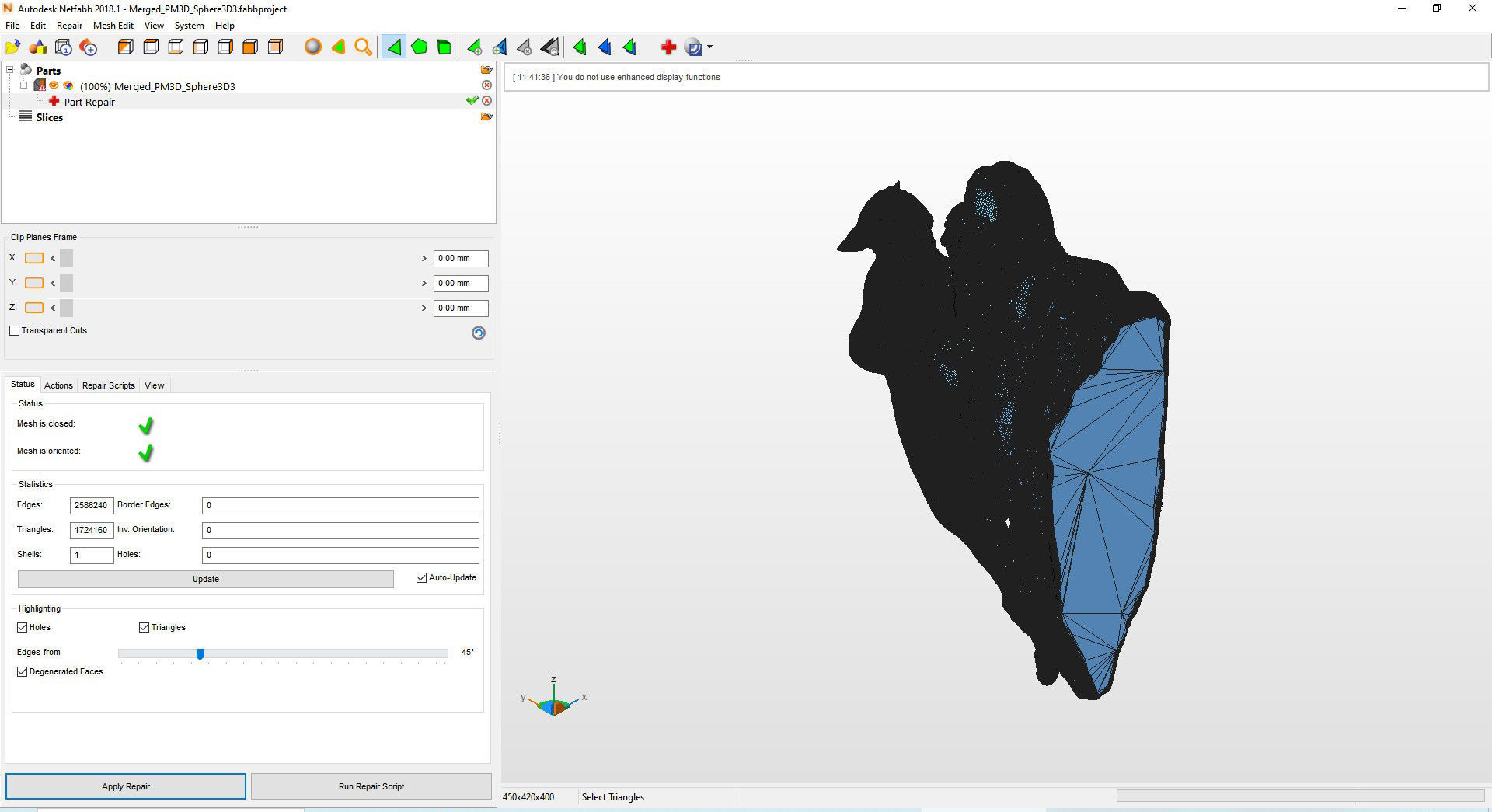Open the dropdown arrow next to view options
The width and height of the screenshot is (1492, 812).
click(709, 47)
